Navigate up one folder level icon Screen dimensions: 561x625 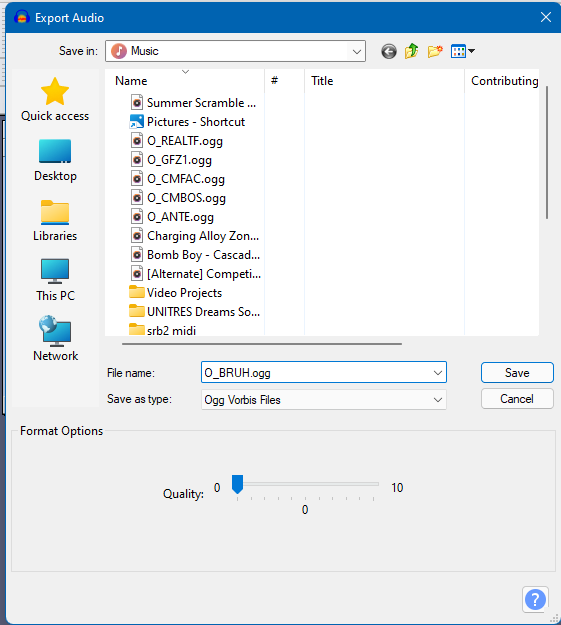(x=411, y=51)
